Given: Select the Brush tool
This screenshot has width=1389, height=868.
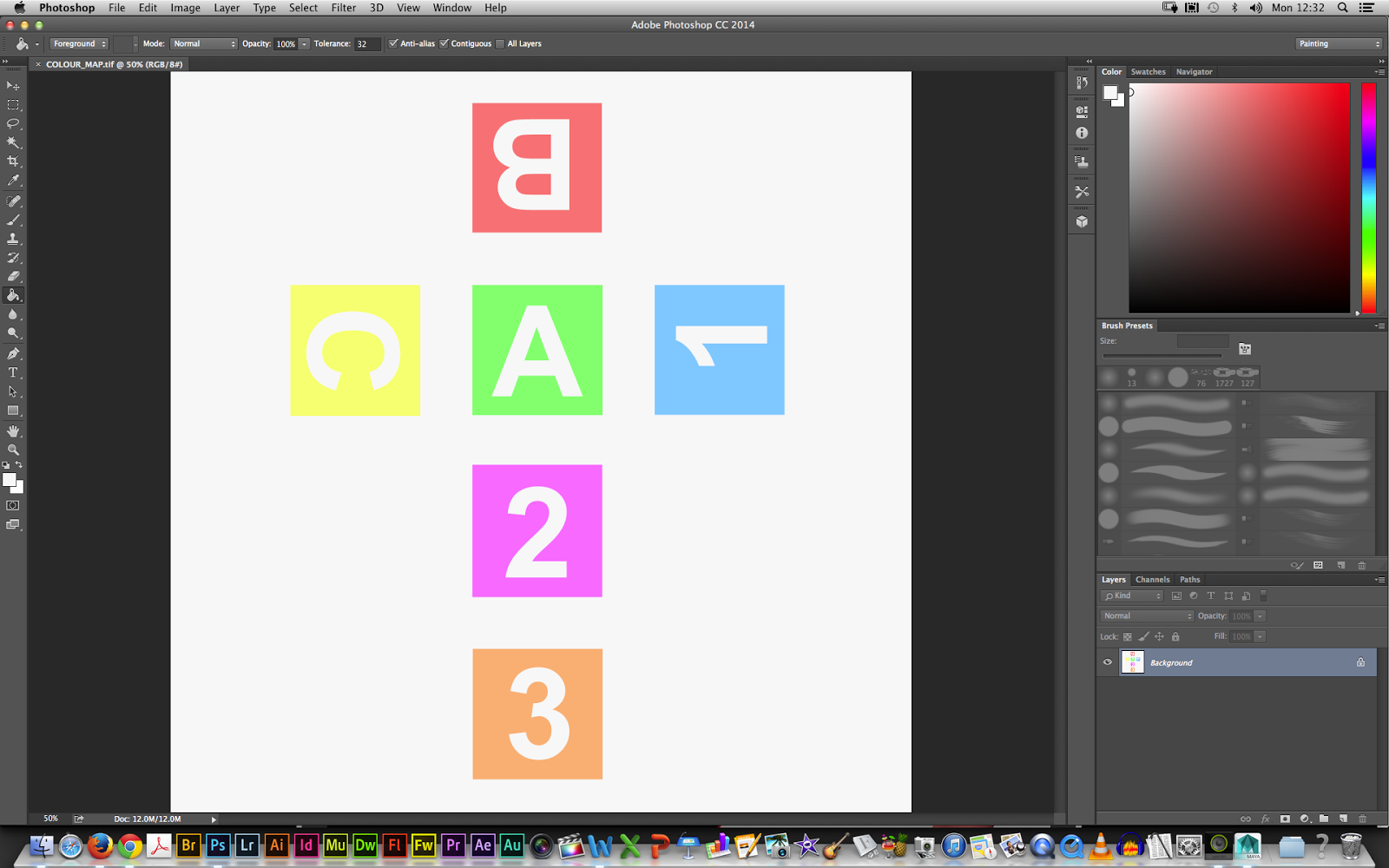Looking at the screenshot, I should pos(13,220).
